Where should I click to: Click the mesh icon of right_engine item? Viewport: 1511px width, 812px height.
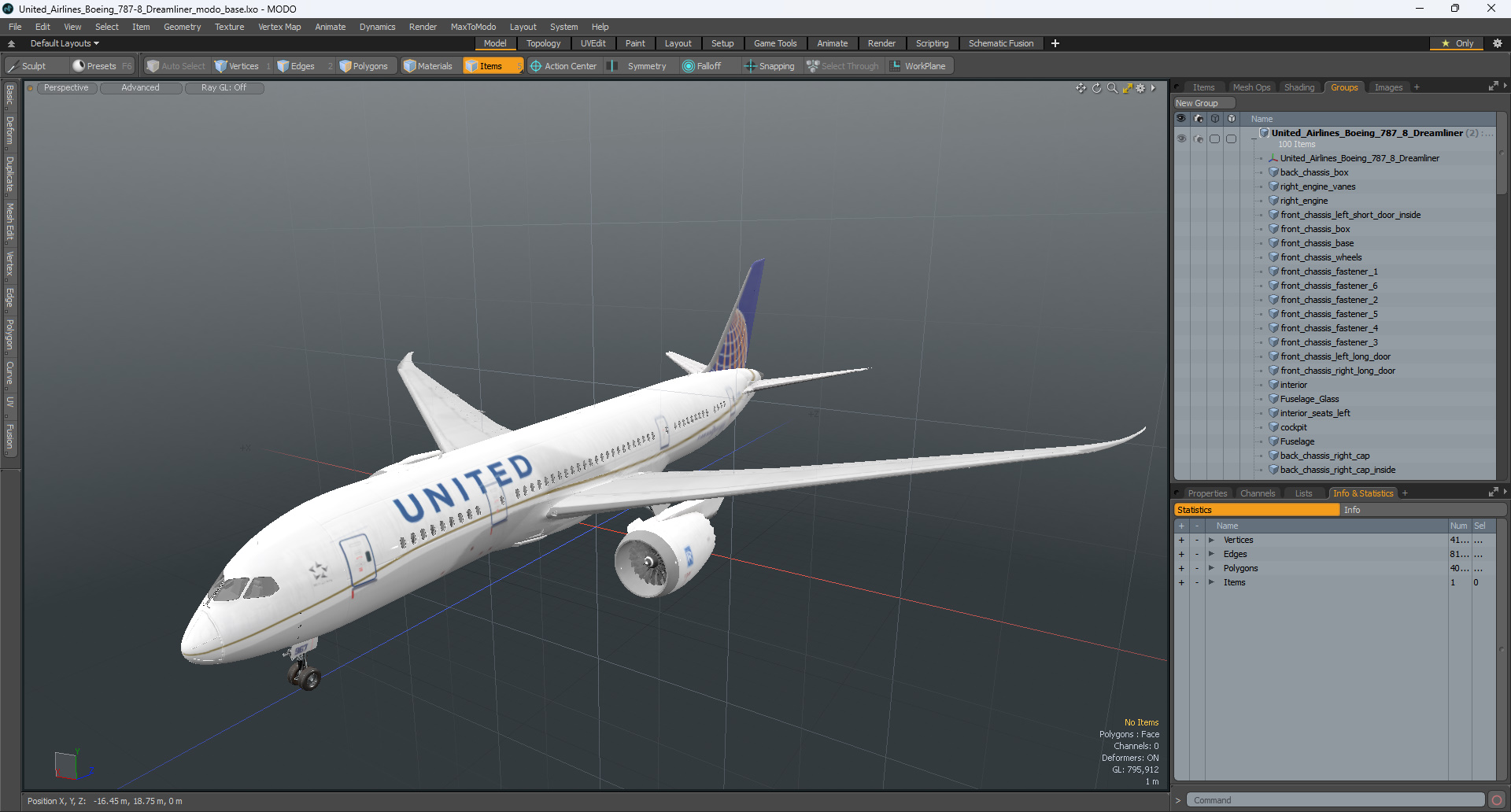click(1273, 201)
